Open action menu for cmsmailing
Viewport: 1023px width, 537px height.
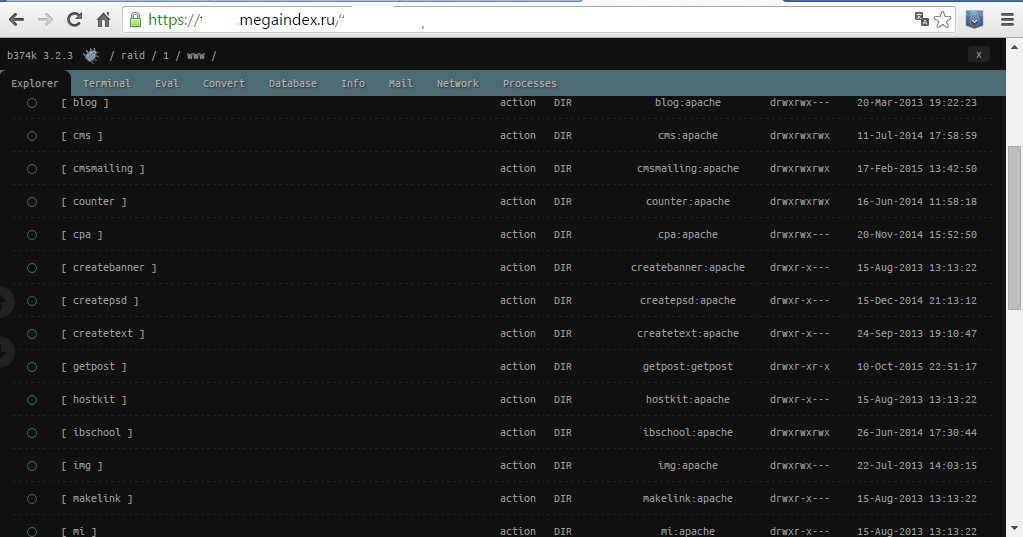click(x=518, y=168)
